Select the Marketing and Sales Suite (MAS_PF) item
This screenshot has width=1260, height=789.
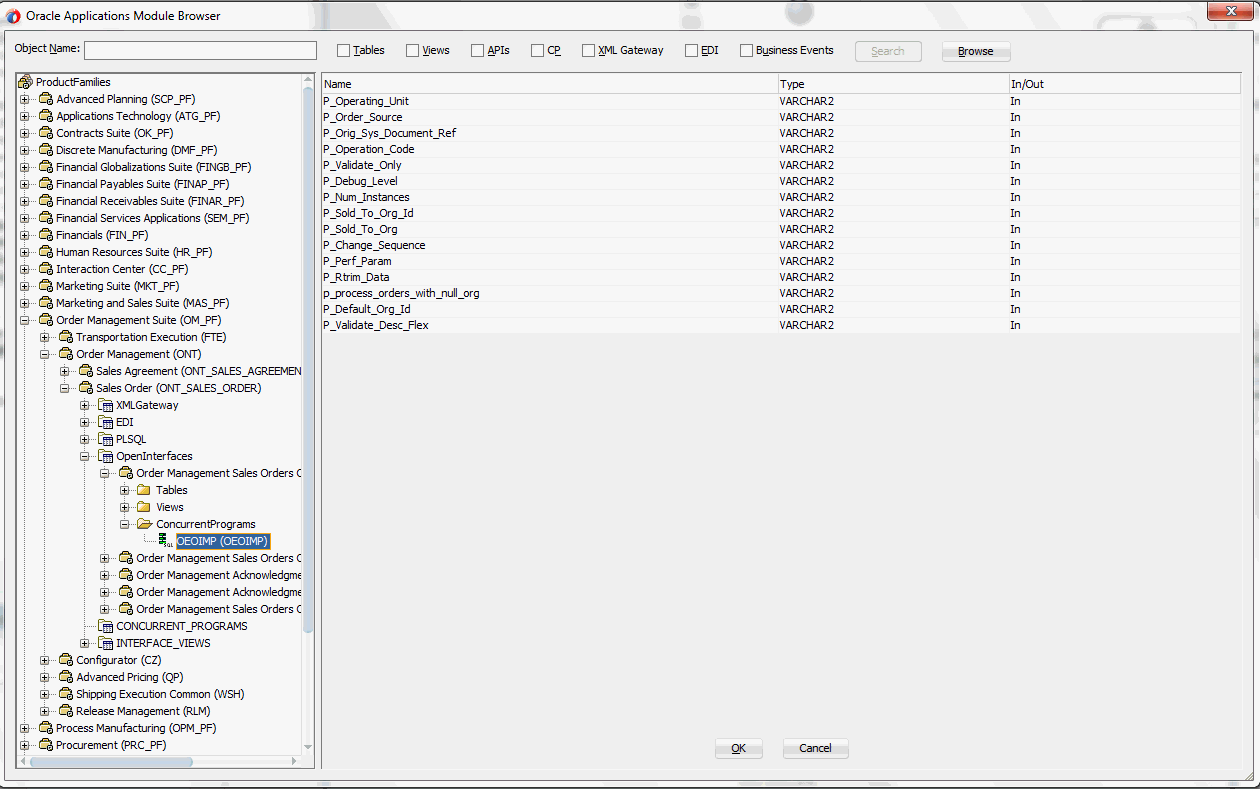(x=142, y=303)
